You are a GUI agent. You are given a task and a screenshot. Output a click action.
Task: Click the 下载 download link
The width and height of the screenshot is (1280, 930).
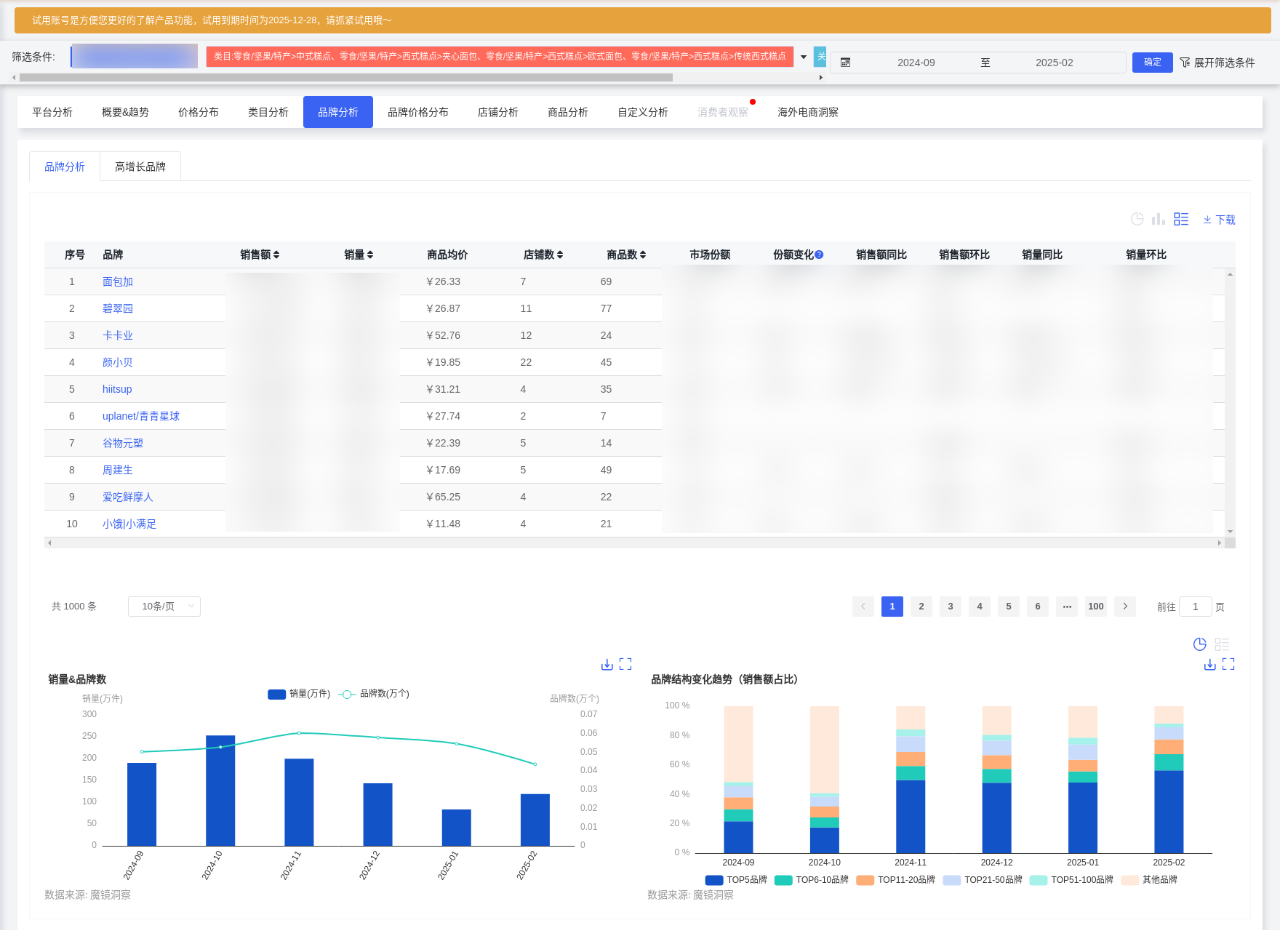pyautogui.click(x=1219, y=219)
